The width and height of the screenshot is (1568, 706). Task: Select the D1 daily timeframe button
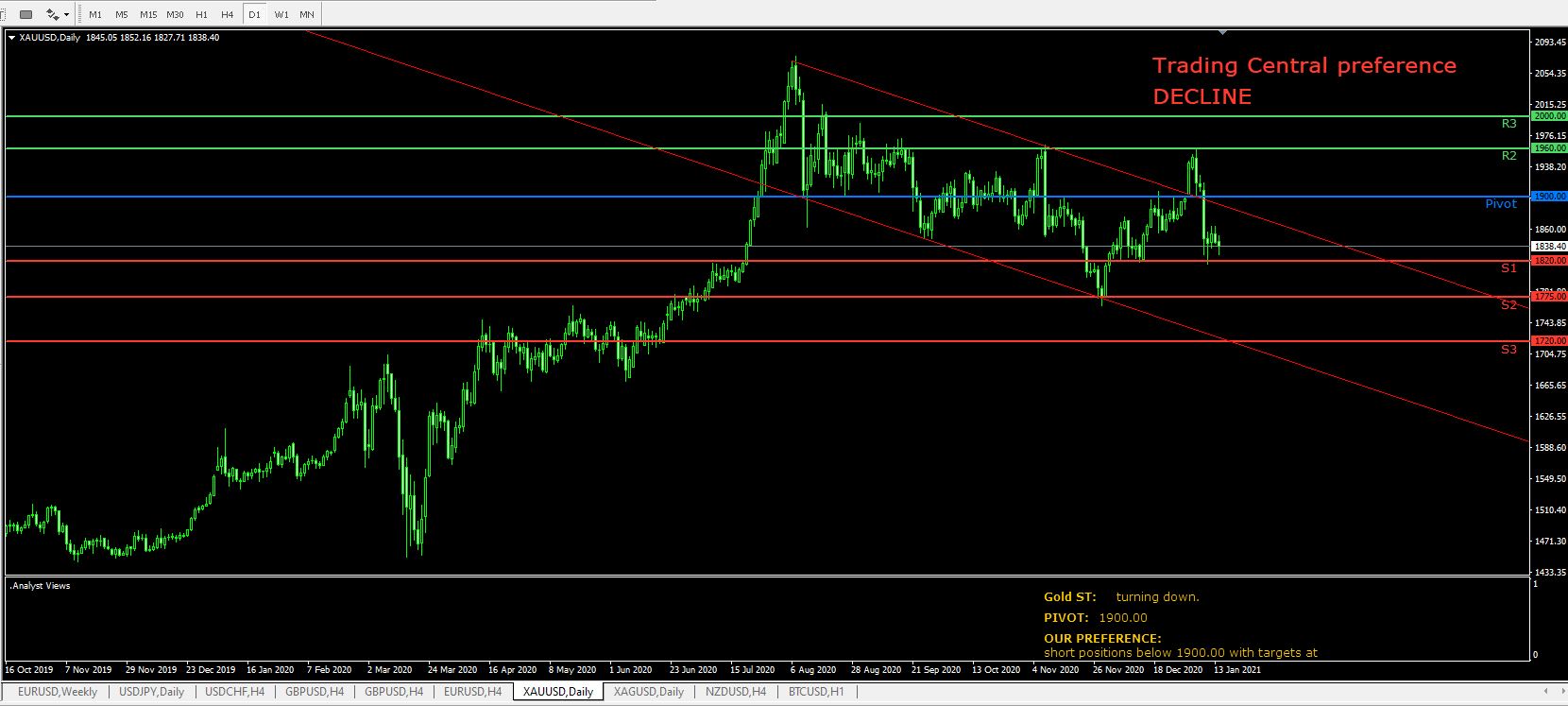coord(254,14)
